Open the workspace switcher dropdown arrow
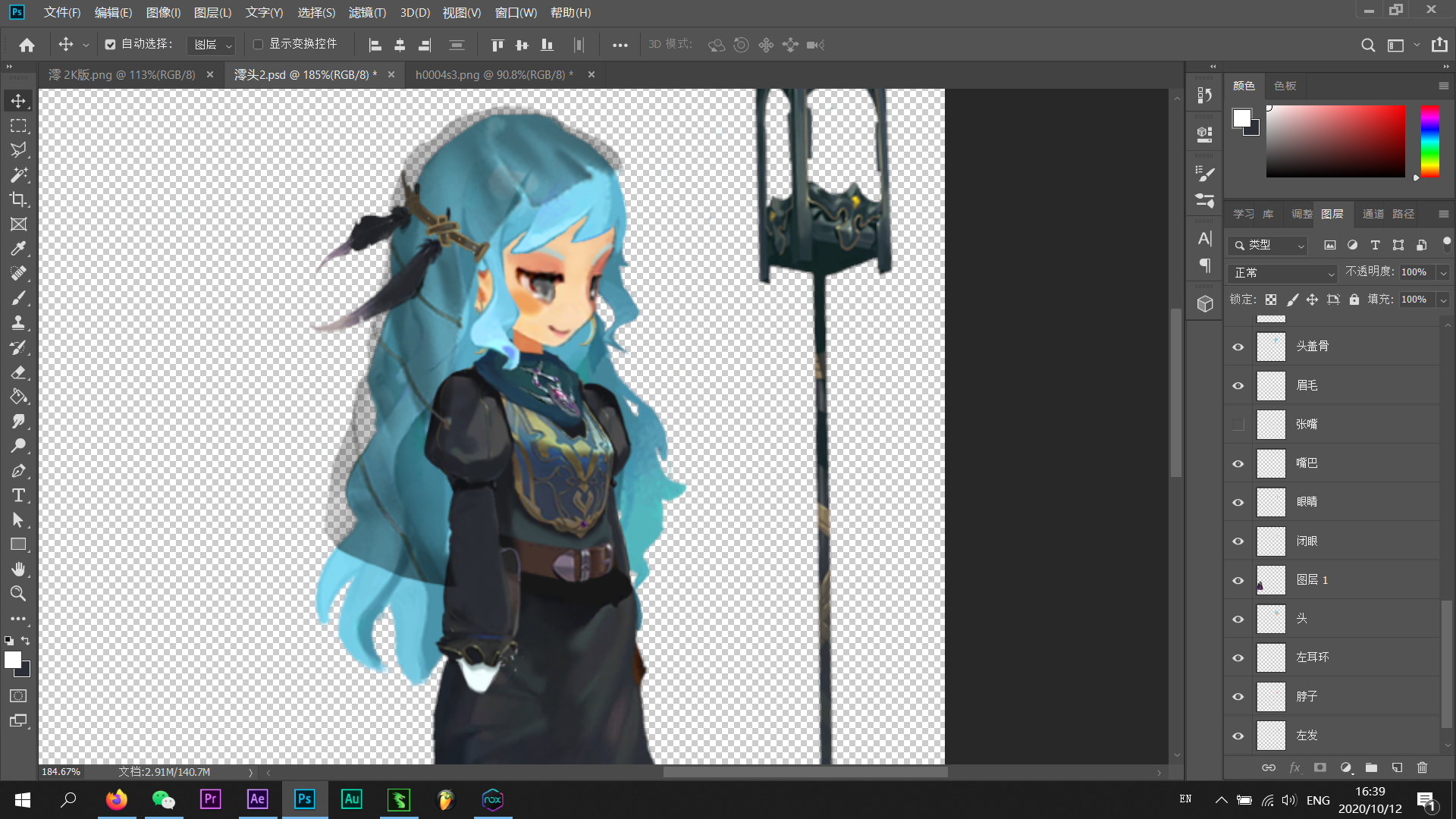Screen dimensions: 1456x819 1417,45
